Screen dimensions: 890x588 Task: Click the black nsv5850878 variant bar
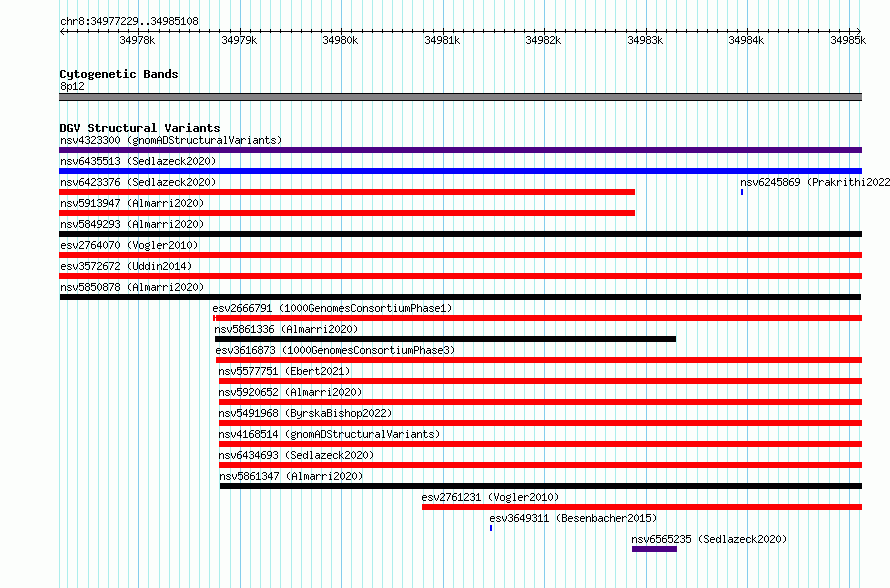[x=460, y=297]
